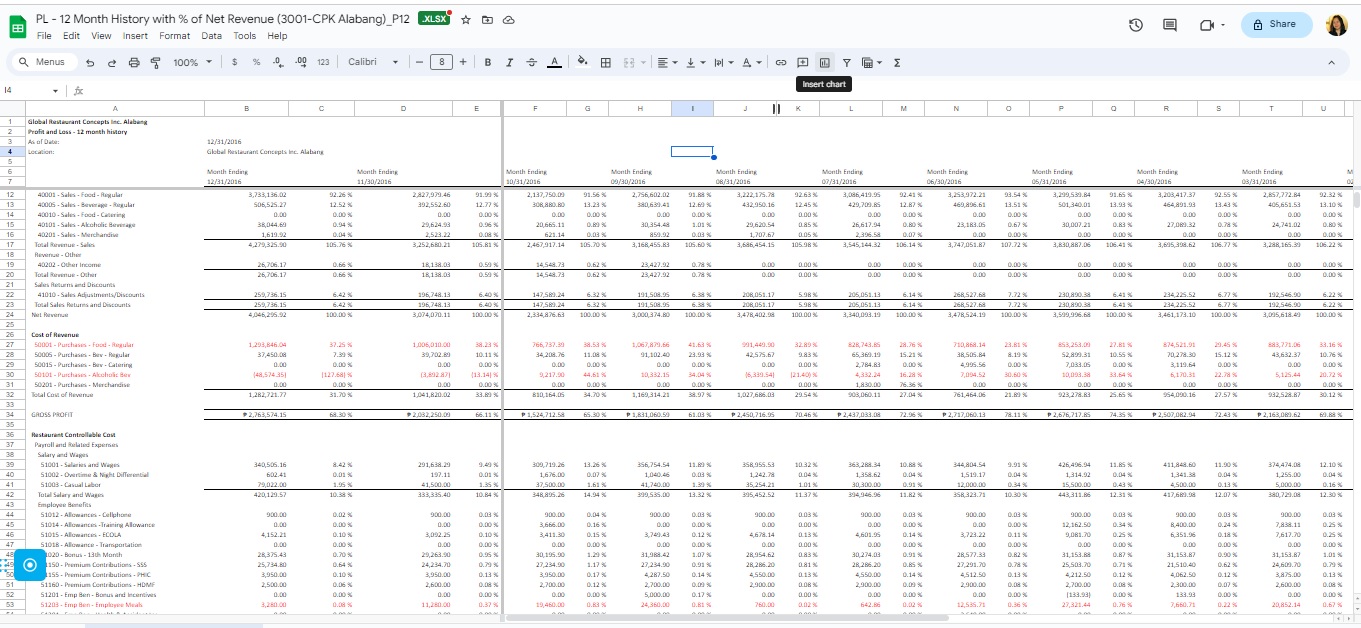Toggle italic formatting

pyautogui.click(x=509, y=62)
